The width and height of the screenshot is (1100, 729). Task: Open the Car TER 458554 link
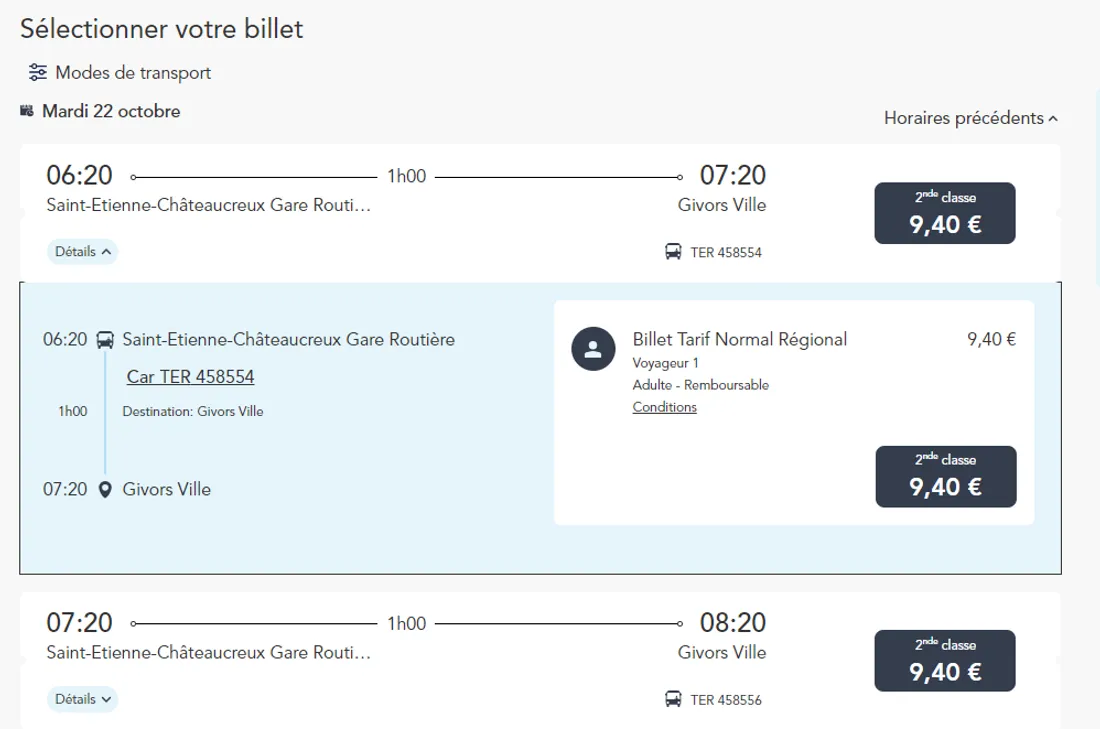[x=190, y=377]
